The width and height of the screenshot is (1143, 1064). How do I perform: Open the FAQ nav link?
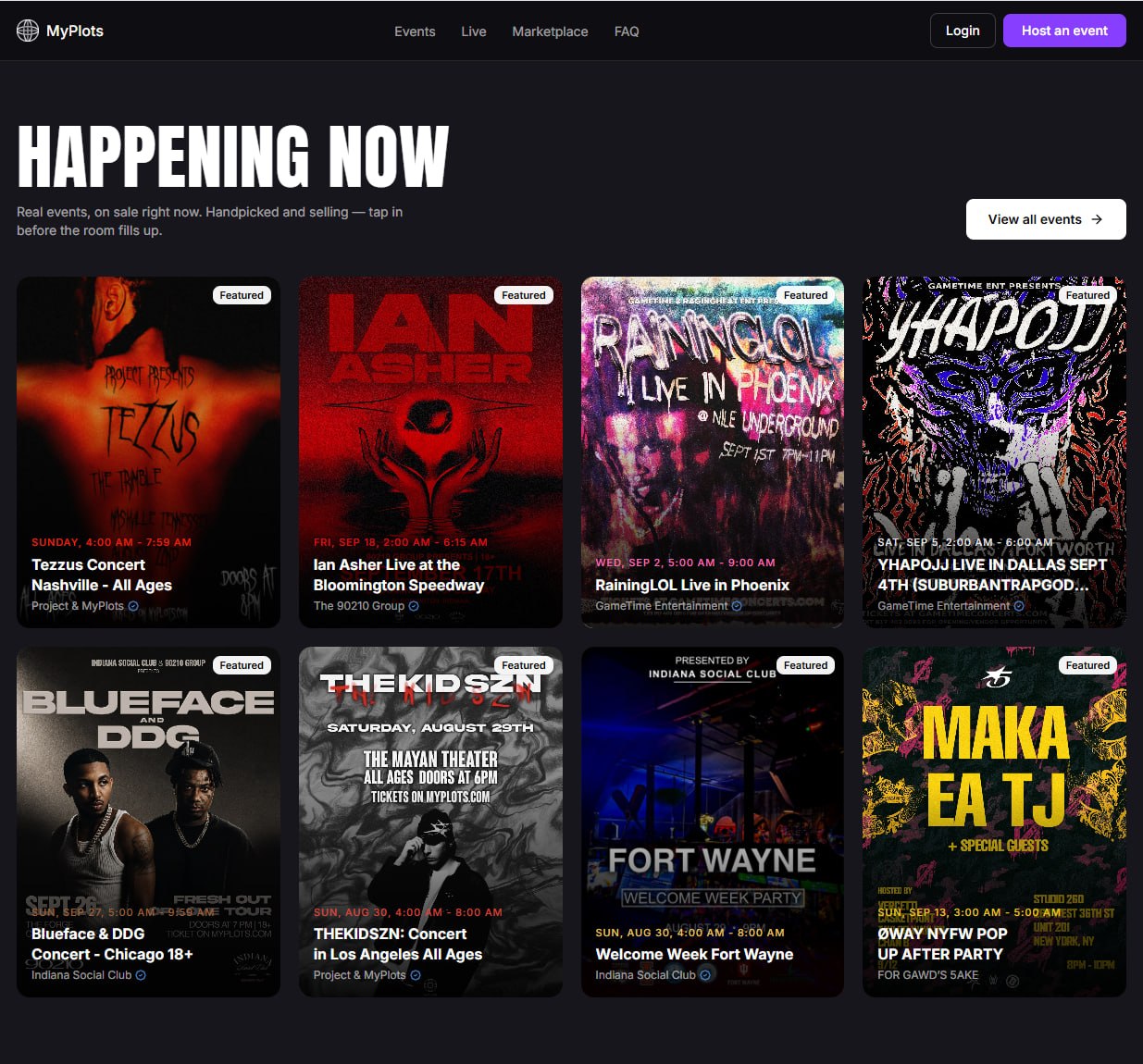(627, 31)
